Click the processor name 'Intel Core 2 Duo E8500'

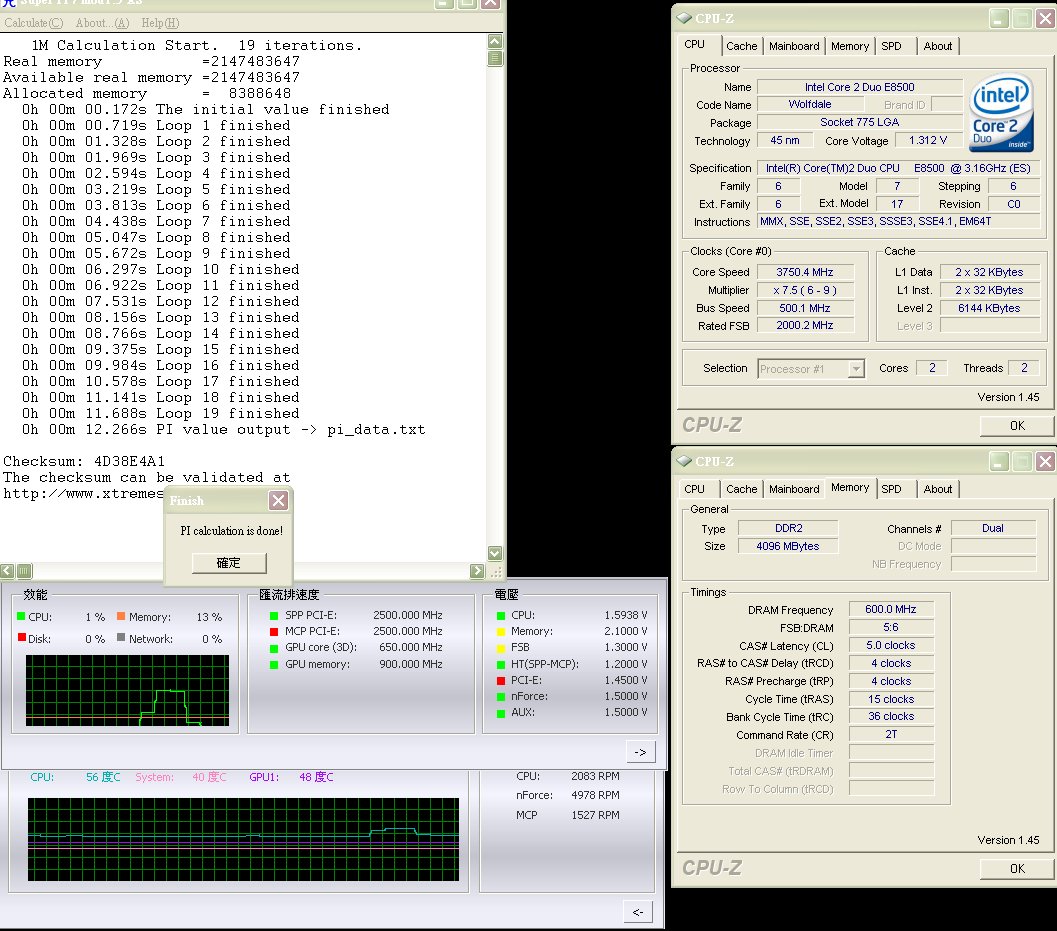pos(859,87)
